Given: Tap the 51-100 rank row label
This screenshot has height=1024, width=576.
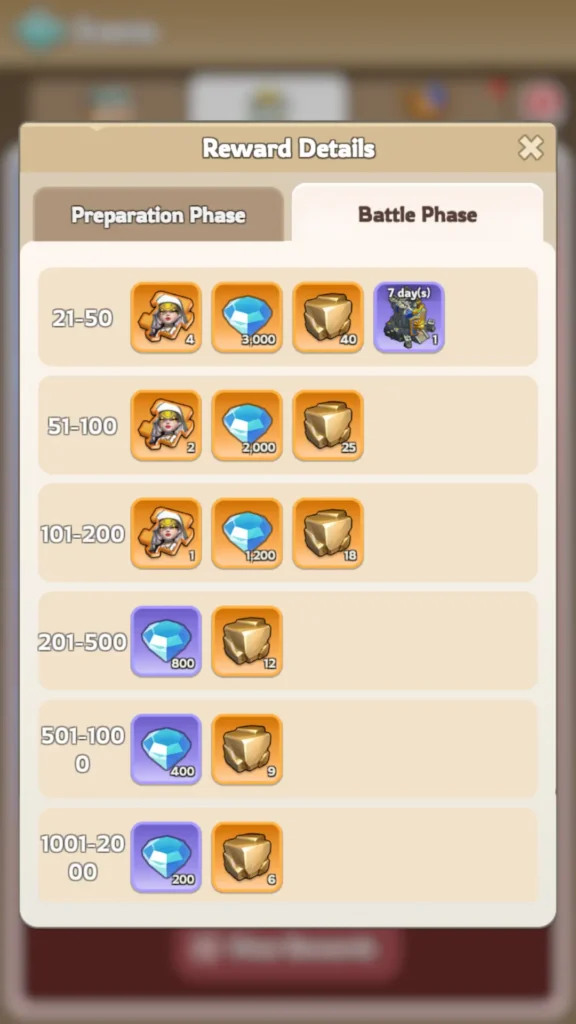Looking at the screenshot, I should [82, 426].
